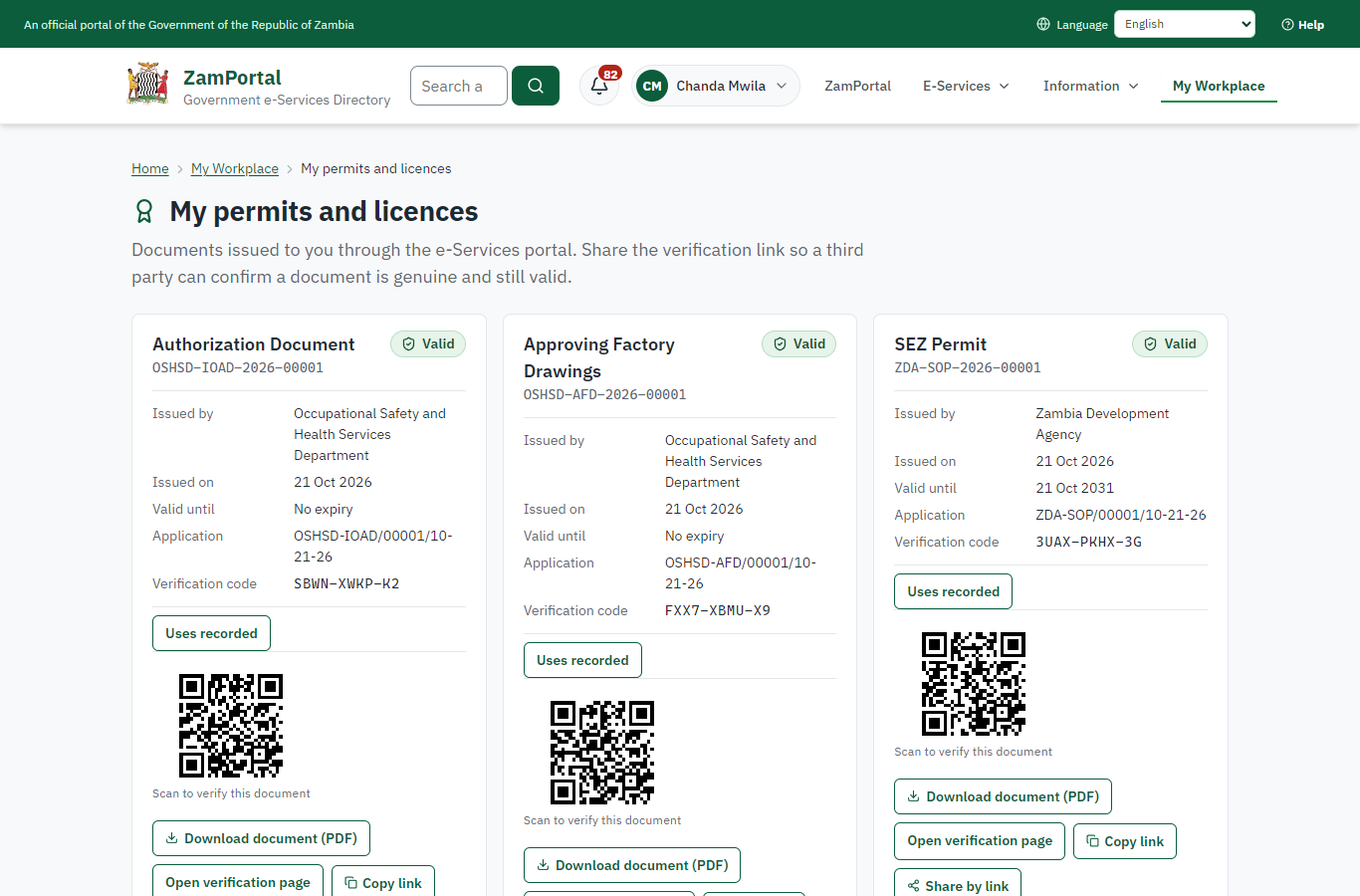Screen dimensions: 1360x896
Task: Open the English language dropdown
Action: (x=1185, y=24)
